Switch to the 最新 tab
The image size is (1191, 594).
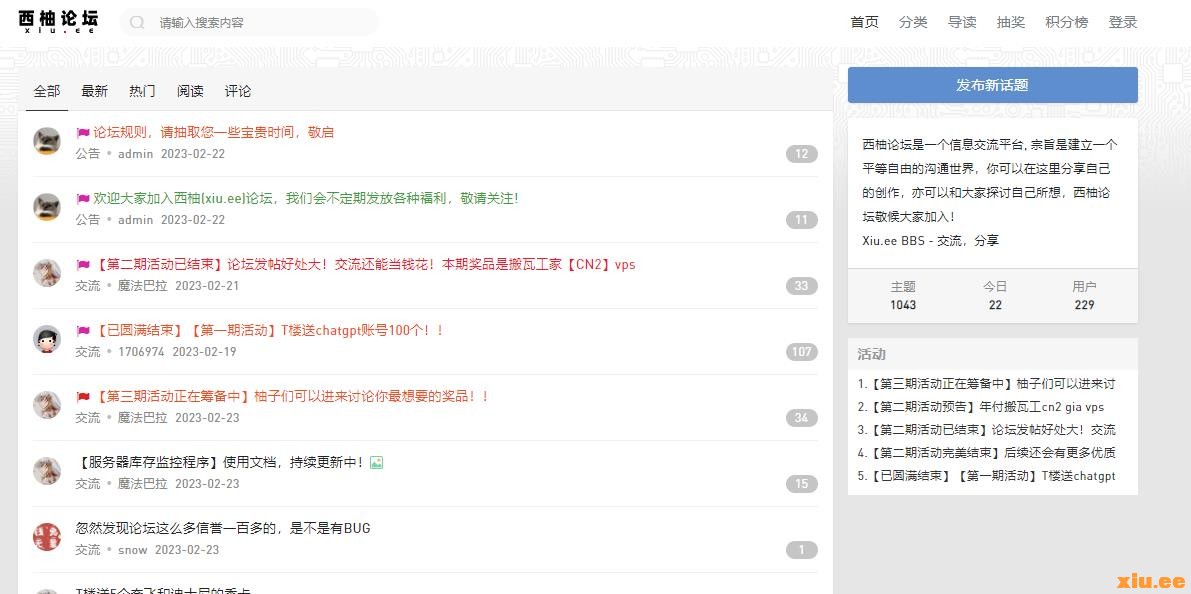(x=94, y=91)
